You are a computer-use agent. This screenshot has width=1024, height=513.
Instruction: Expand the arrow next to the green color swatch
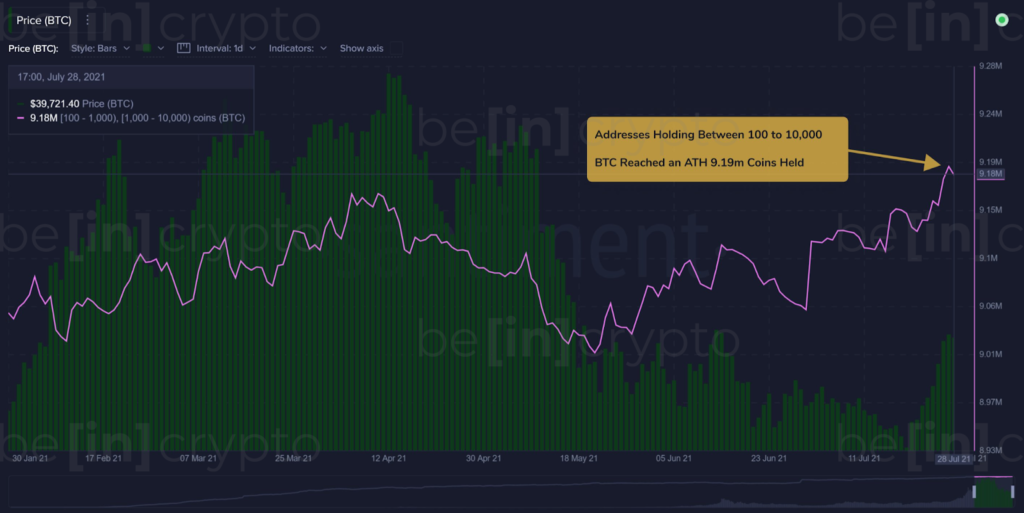tap(161, 48)
